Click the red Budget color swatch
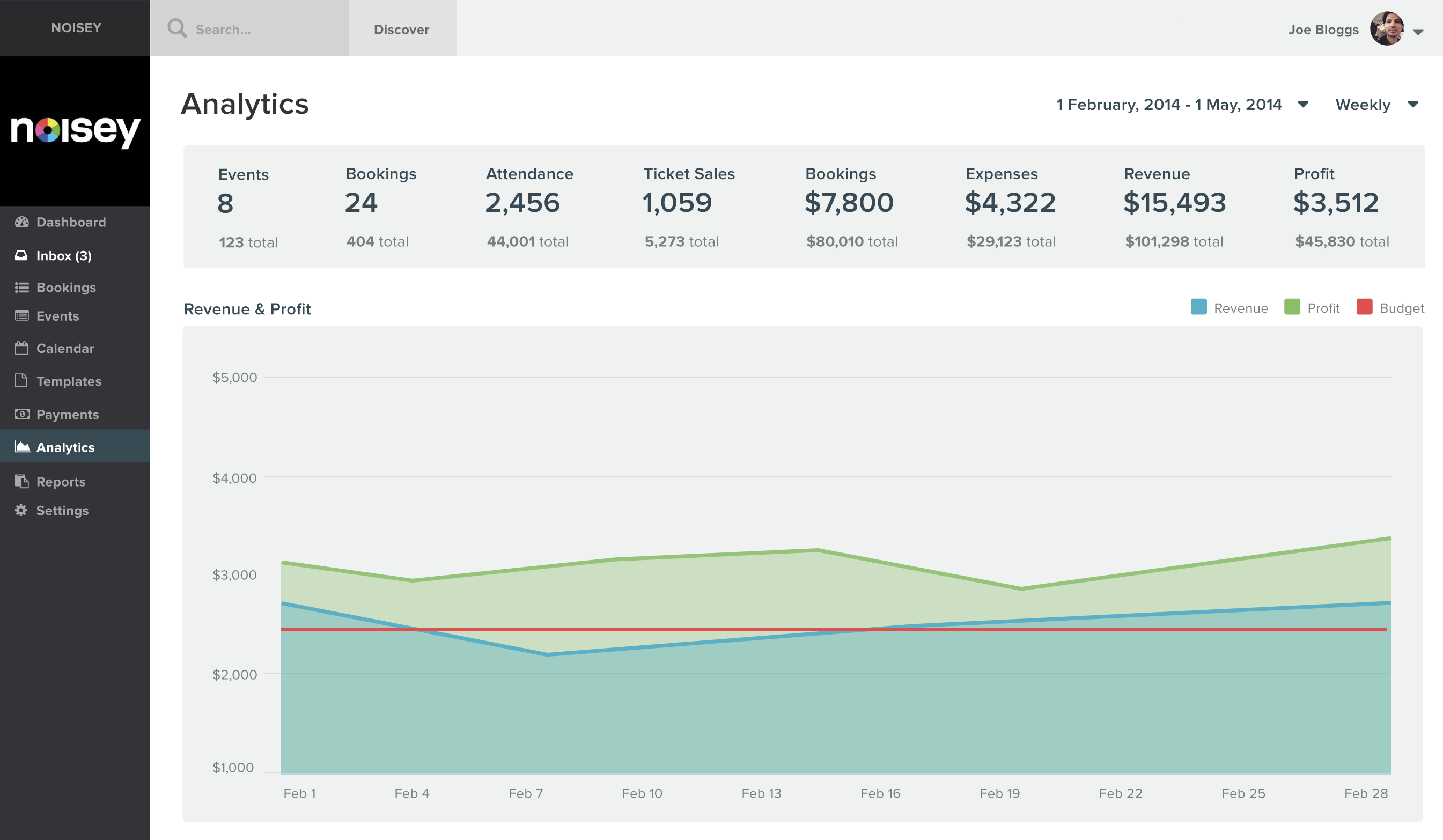The image size is (1443, 840). [1364, 307]
